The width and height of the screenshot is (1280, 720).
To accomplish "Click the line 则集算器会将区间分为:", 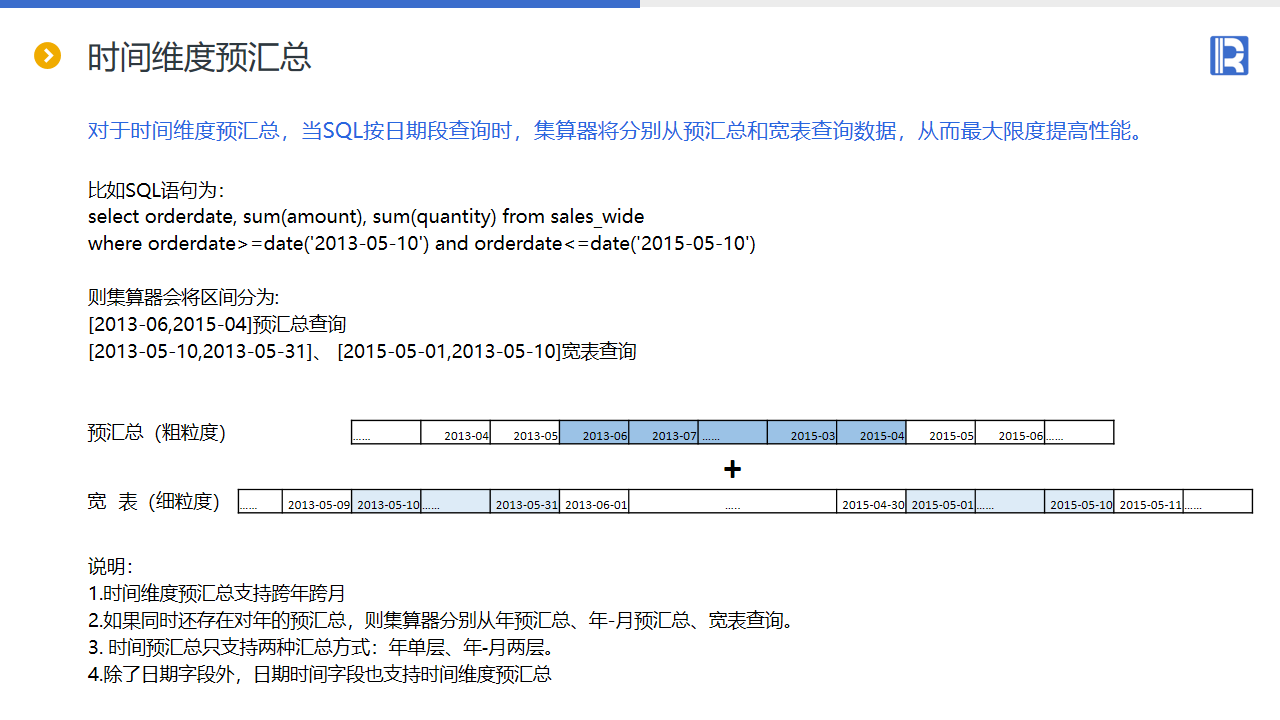I will pos(184,298).
